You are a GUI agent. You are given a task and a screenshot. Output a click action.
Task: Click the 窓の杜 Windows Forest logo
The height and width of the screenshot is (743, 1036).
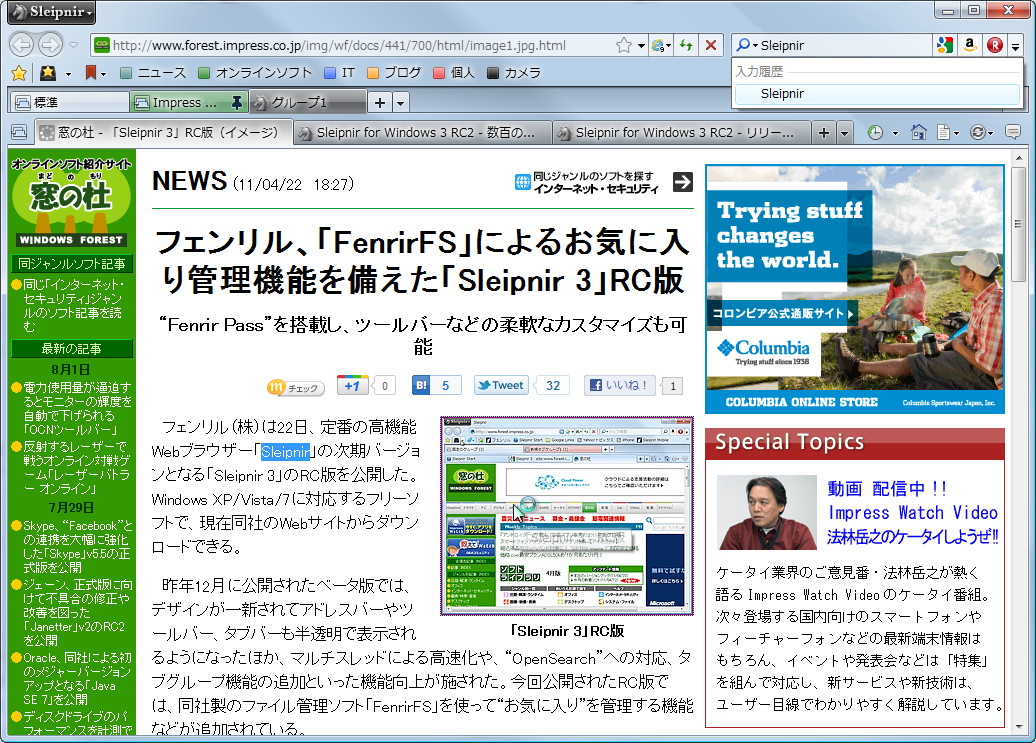point(71,201)
